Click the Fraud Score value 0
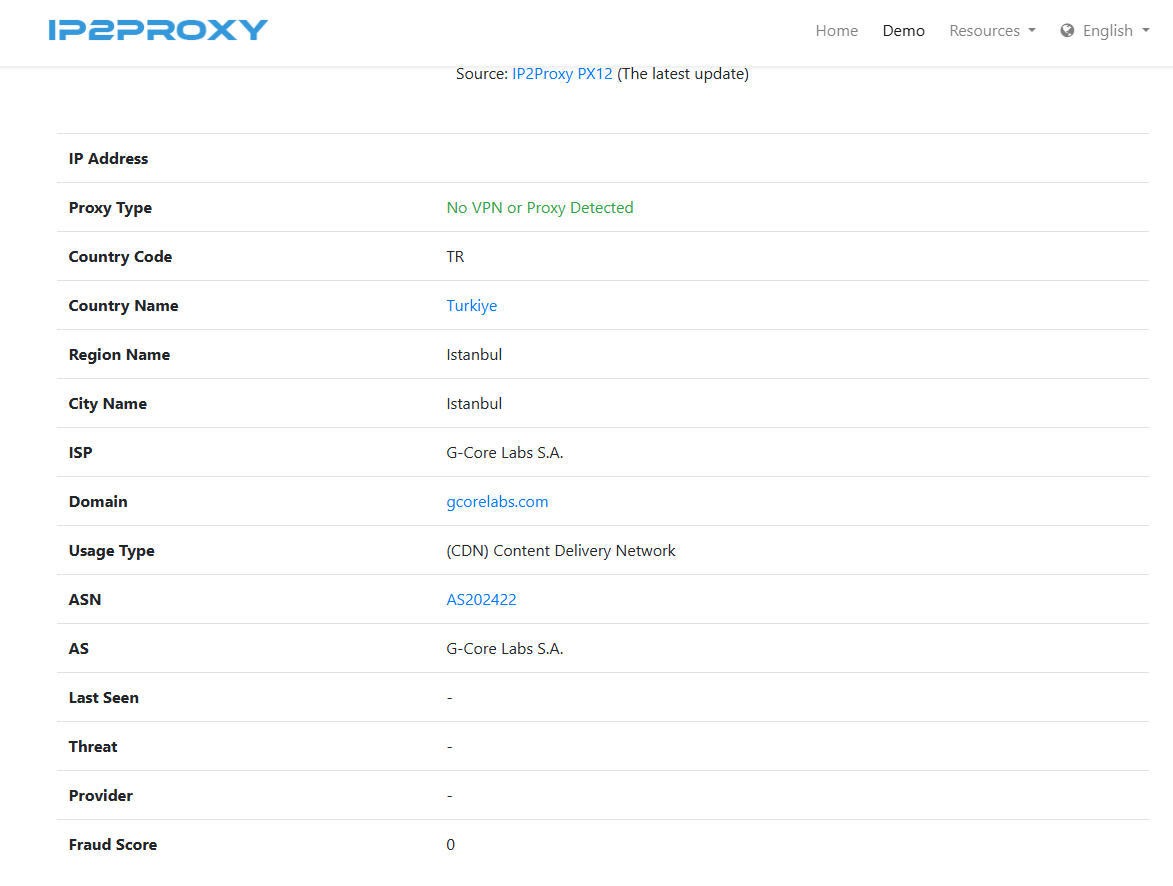The image size is (1173, 886). [x=450, y=845]
